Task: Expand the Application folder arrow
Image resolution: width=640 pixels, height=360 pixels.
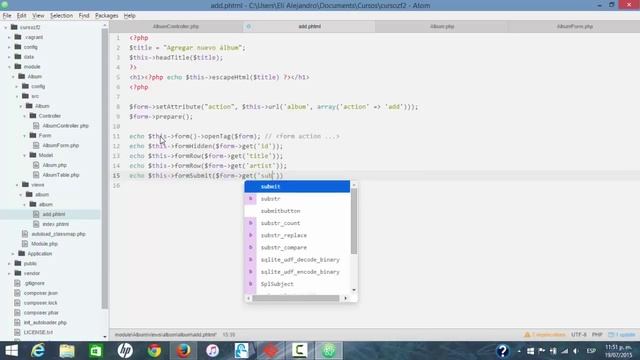Action: tap(13, 253)
